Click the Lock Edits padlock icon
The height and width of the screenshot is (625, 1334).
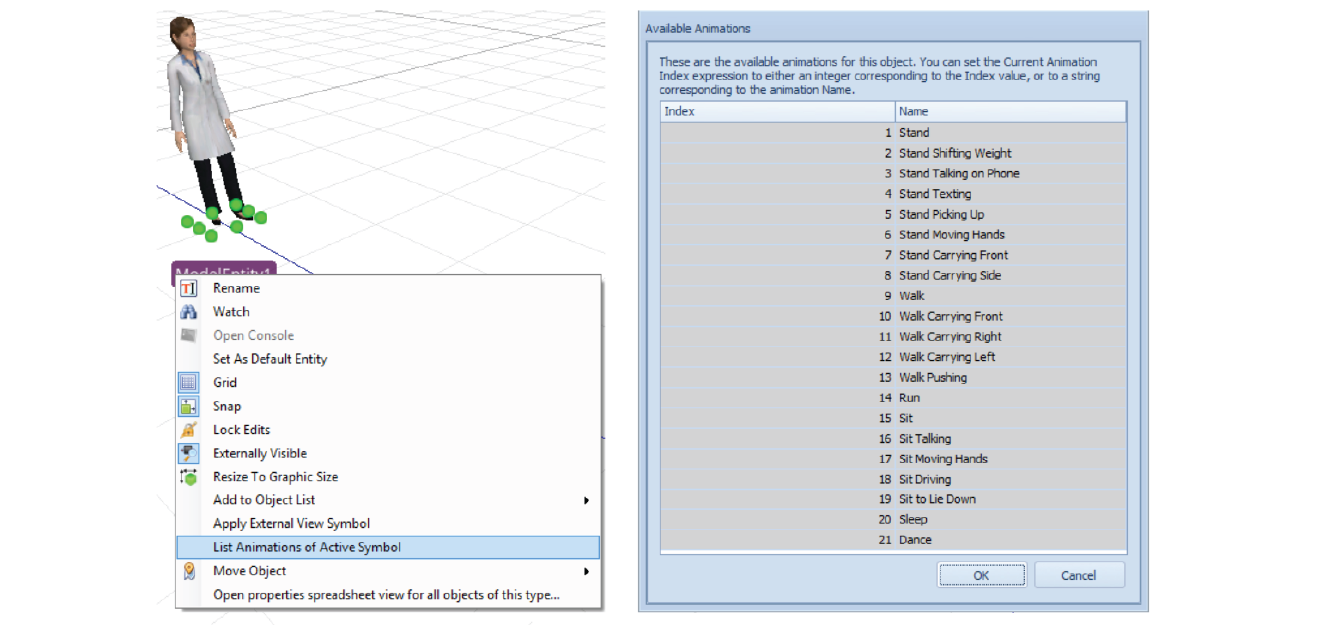click(x=188, y=430)
